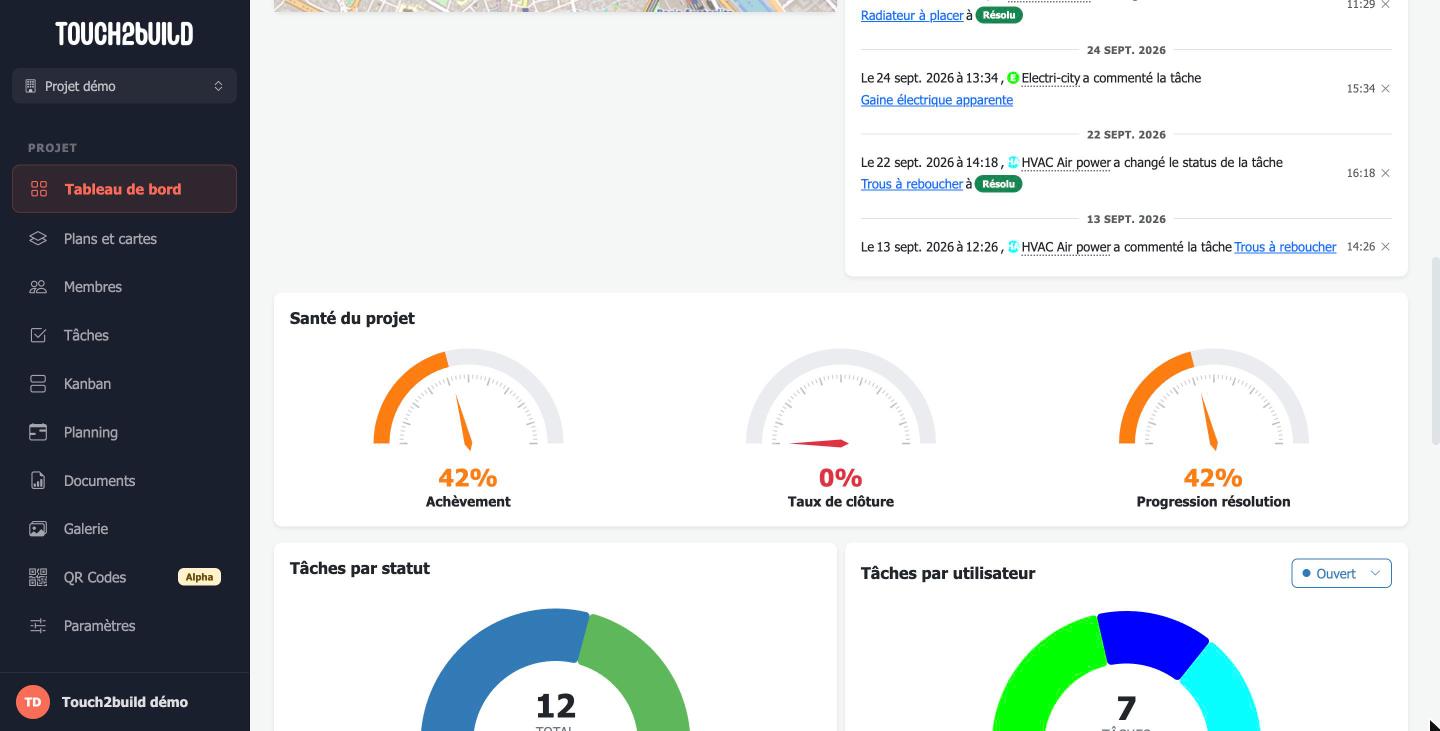Open Trous à reboucher in the 22 sept. entry

click(912, 184)
